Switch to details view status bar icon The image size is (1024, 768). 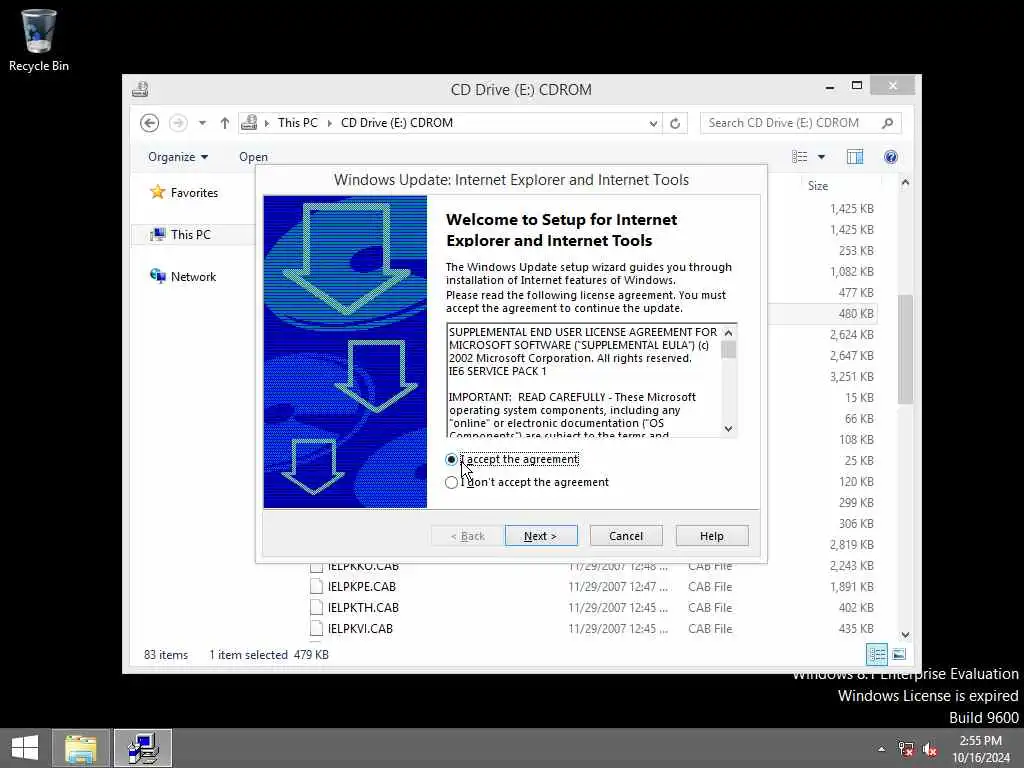coord(876,654)
